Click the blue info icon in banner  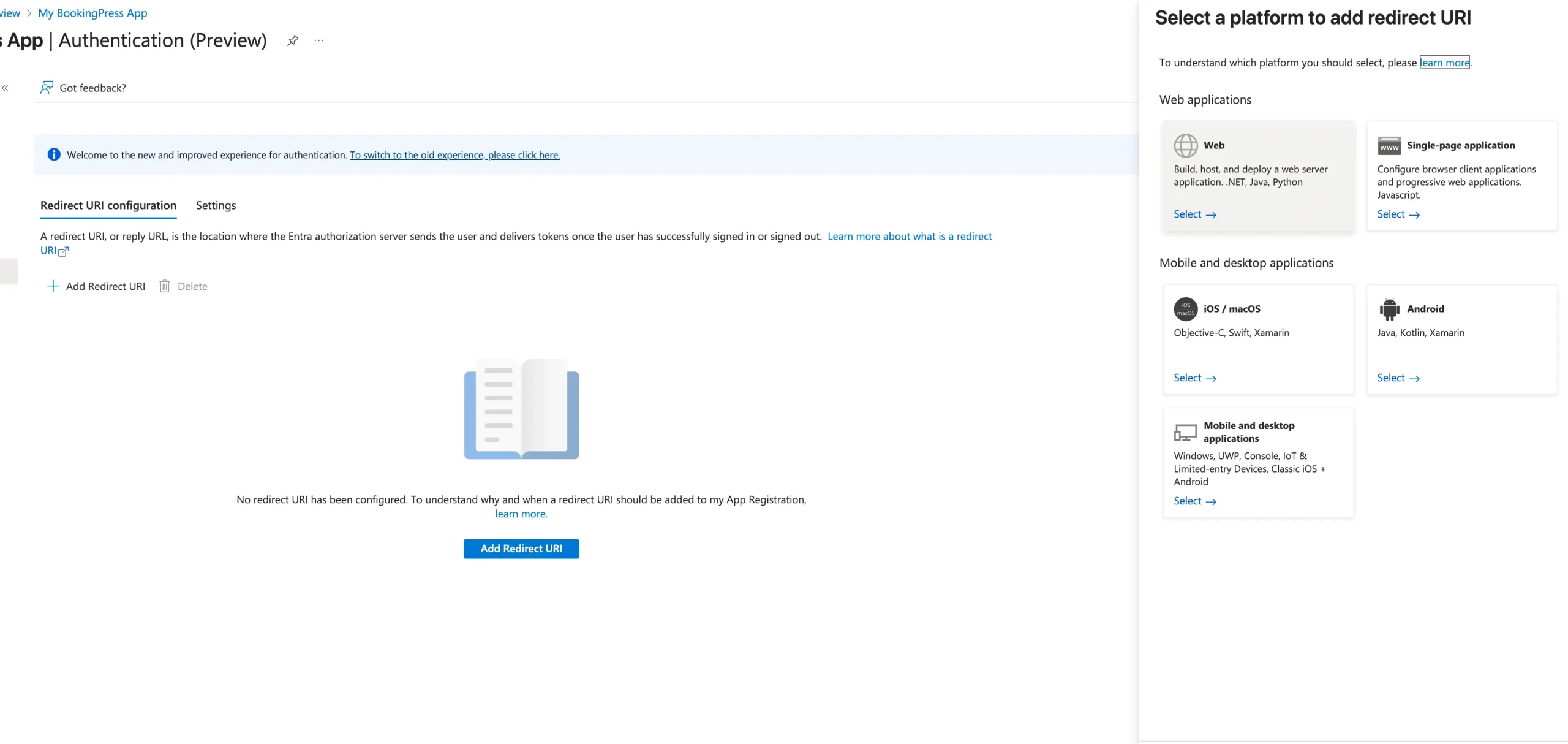click(x=54, y=154)
